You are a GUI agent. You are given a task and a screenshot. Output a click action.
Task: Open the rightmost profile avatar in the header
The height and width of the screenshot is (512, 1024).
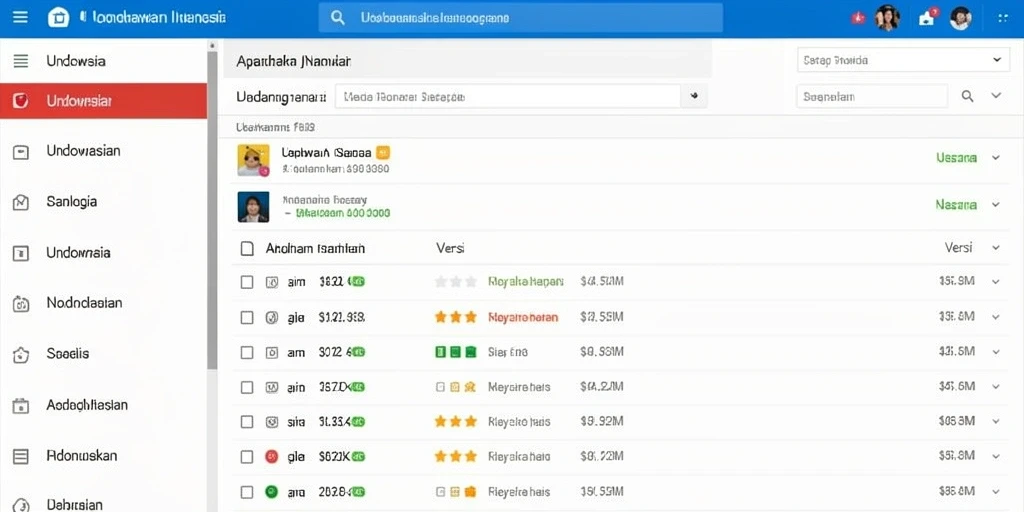(x=960, y=18)
